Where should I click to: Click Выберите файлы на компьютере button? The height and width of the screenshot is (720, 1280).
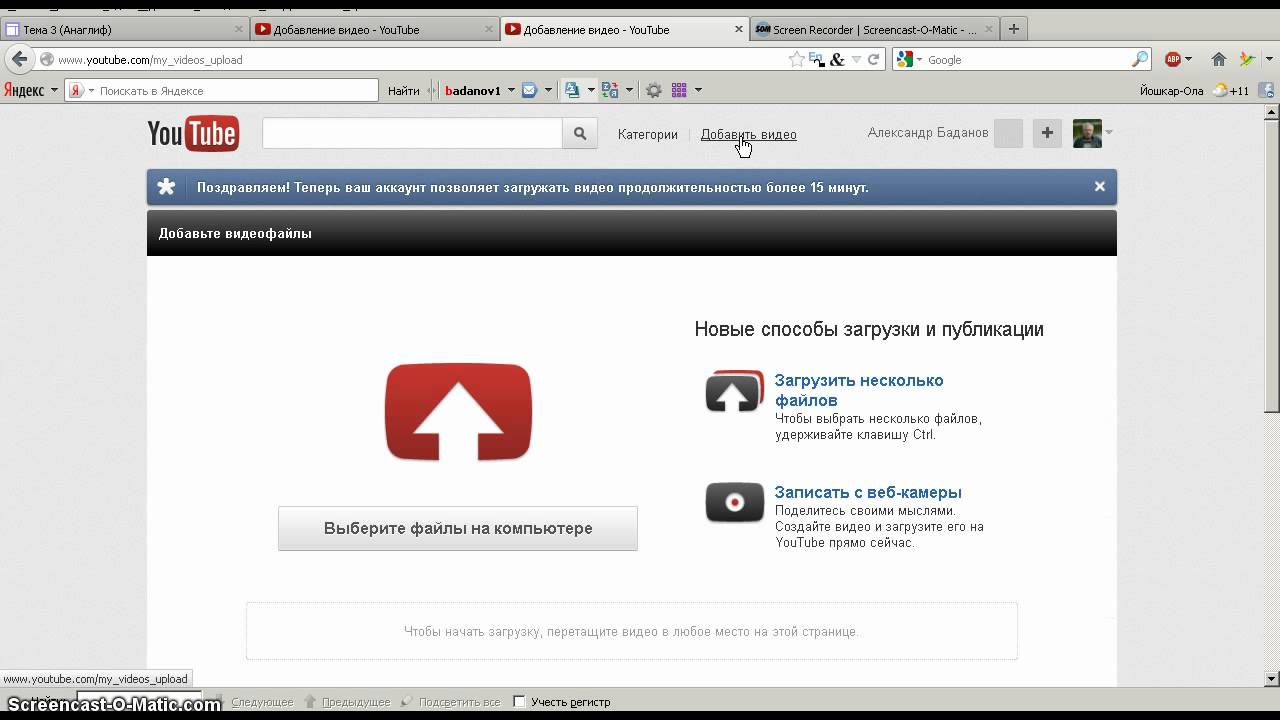coord(458,528)
